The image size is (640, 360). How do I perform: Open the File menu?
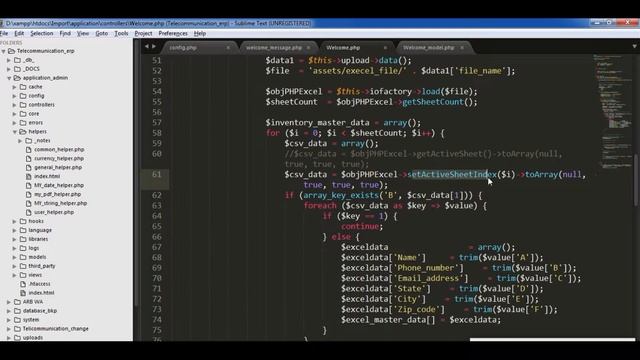4,33
